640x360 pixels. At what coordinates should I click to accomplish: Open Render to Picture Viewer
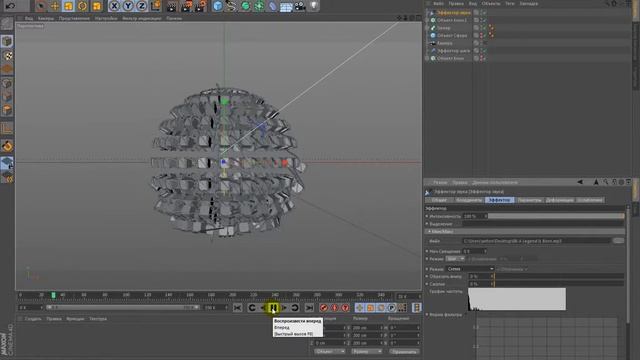[x=187, y=6]
